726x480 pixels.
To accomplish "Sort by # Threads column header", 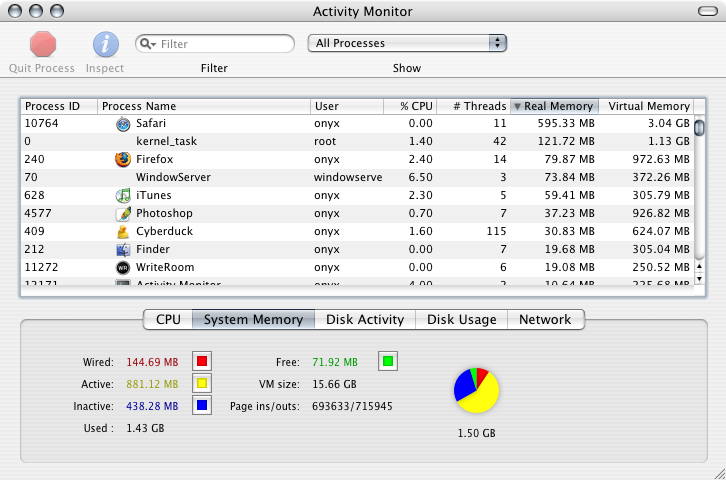I will [x=474, y=106].
